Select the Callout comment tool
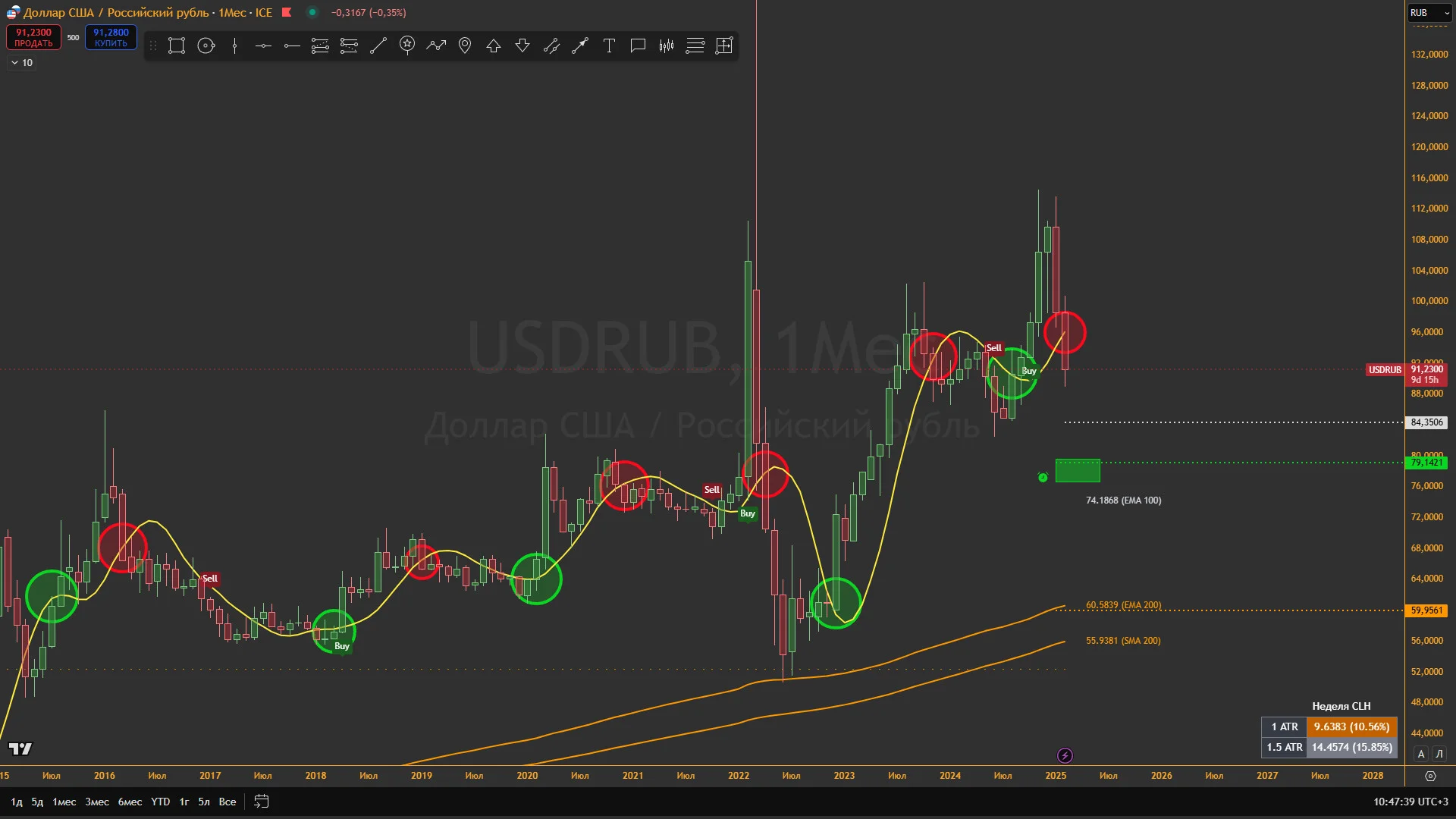Image resolution: width=1456 pixels, height=819 pixels. pyautogui.click(x=638, y=45)
